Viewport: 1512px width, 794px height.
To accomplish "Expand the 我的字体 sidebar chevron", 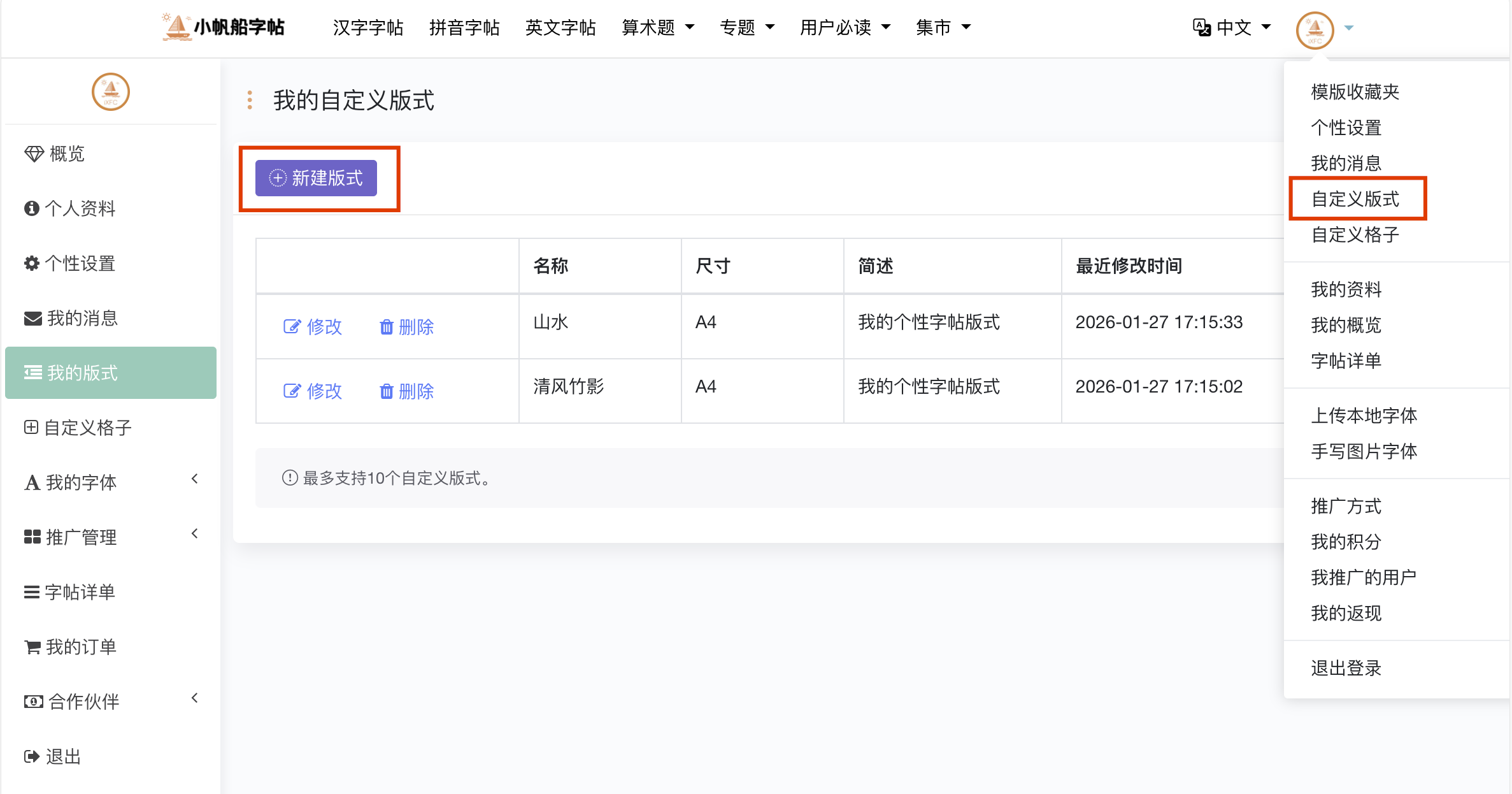I will [195, 479].
